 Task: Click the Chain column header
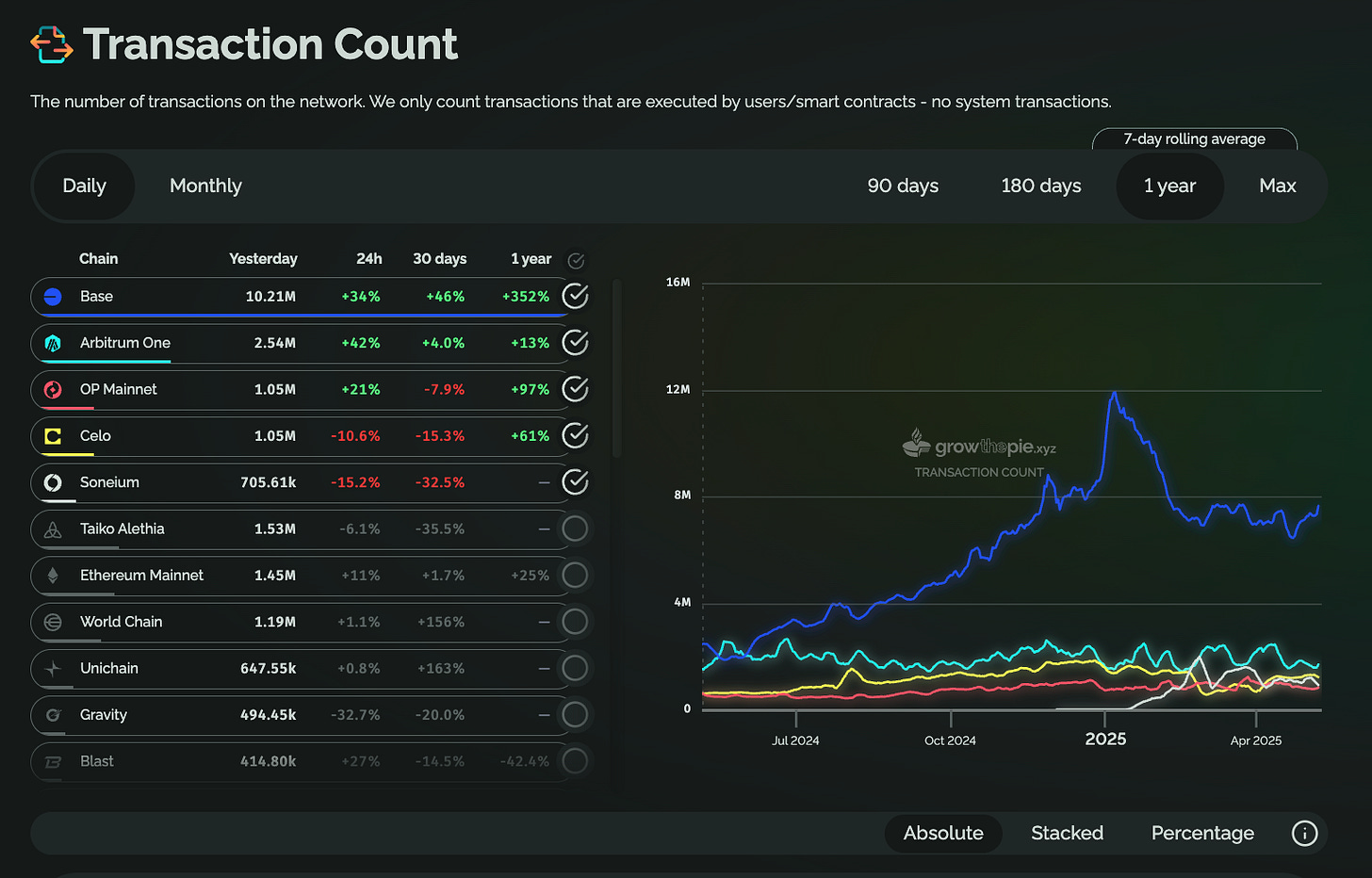(x=98, y=258)
